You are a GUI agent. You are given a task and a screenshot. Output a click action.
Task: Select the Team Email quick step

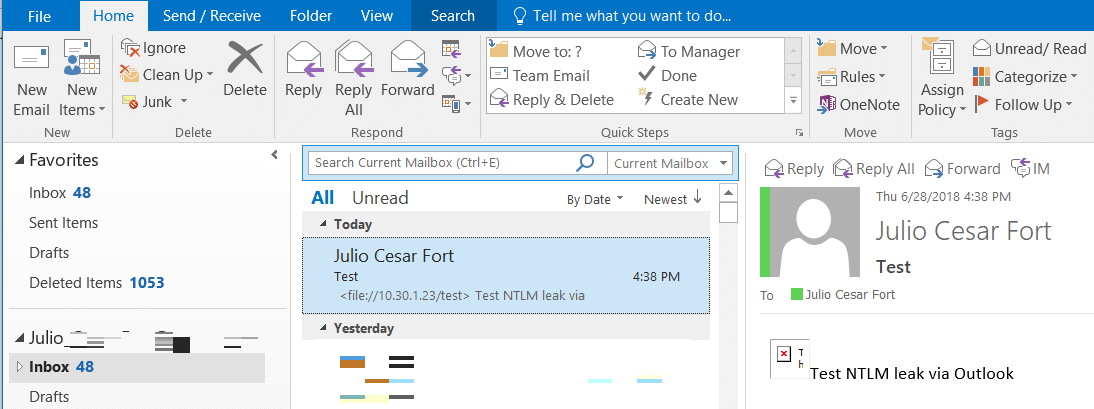(x=540, y=75)
